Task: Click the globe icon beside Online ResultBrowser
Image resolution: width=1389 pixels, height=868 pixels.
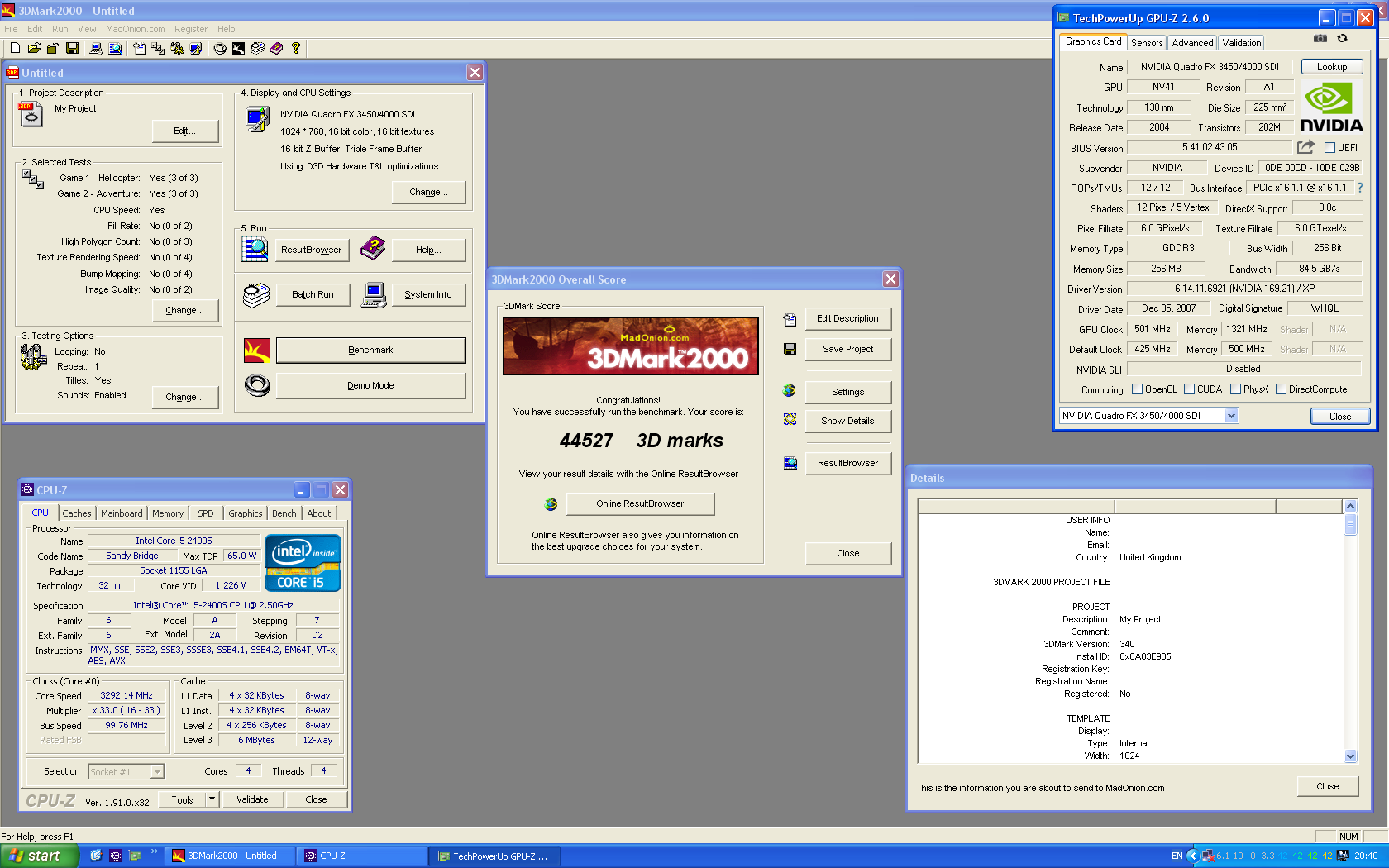Action: (551, 503)
